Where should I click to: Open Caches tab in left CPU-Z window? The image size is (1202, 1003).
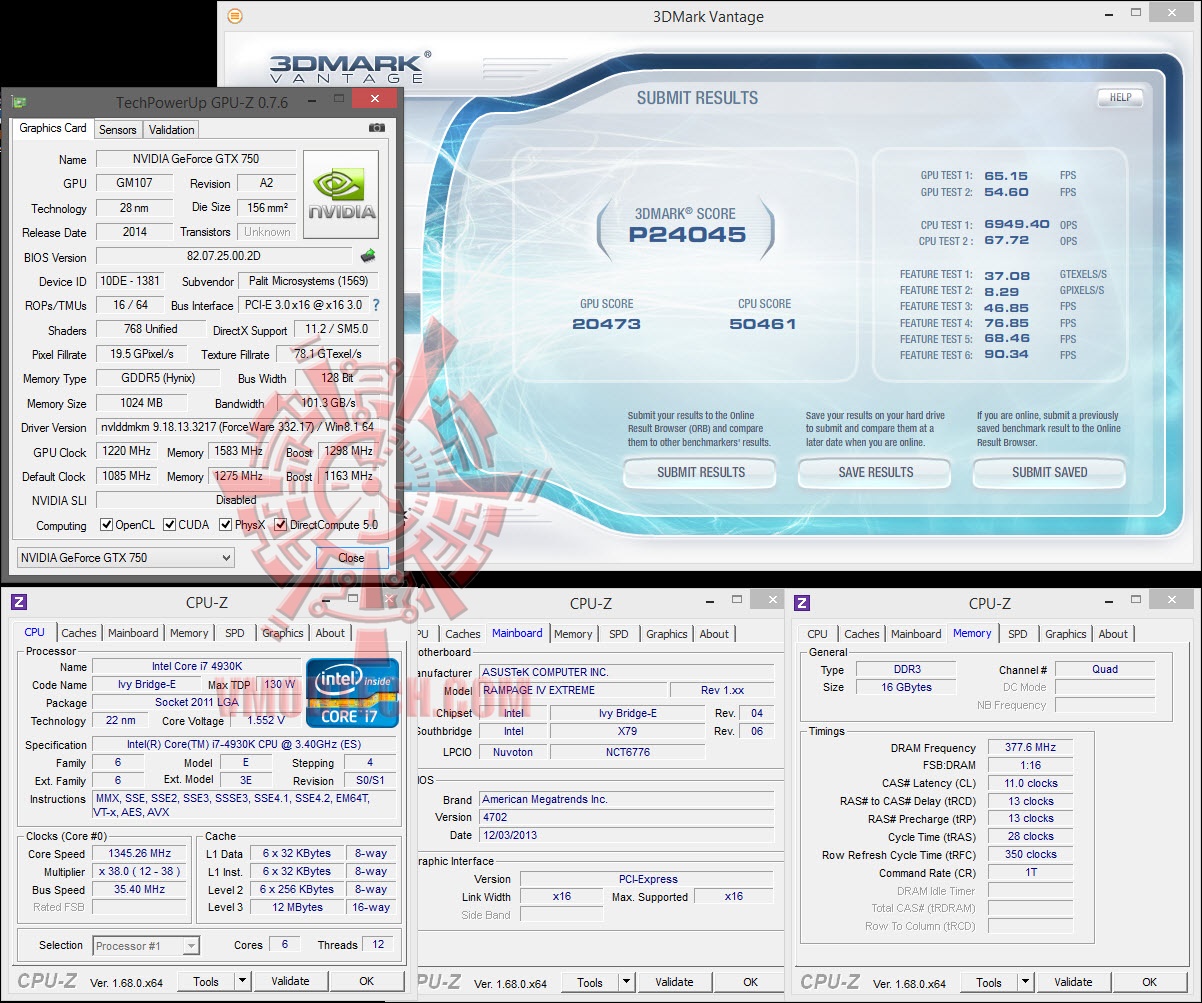[79, 633]
